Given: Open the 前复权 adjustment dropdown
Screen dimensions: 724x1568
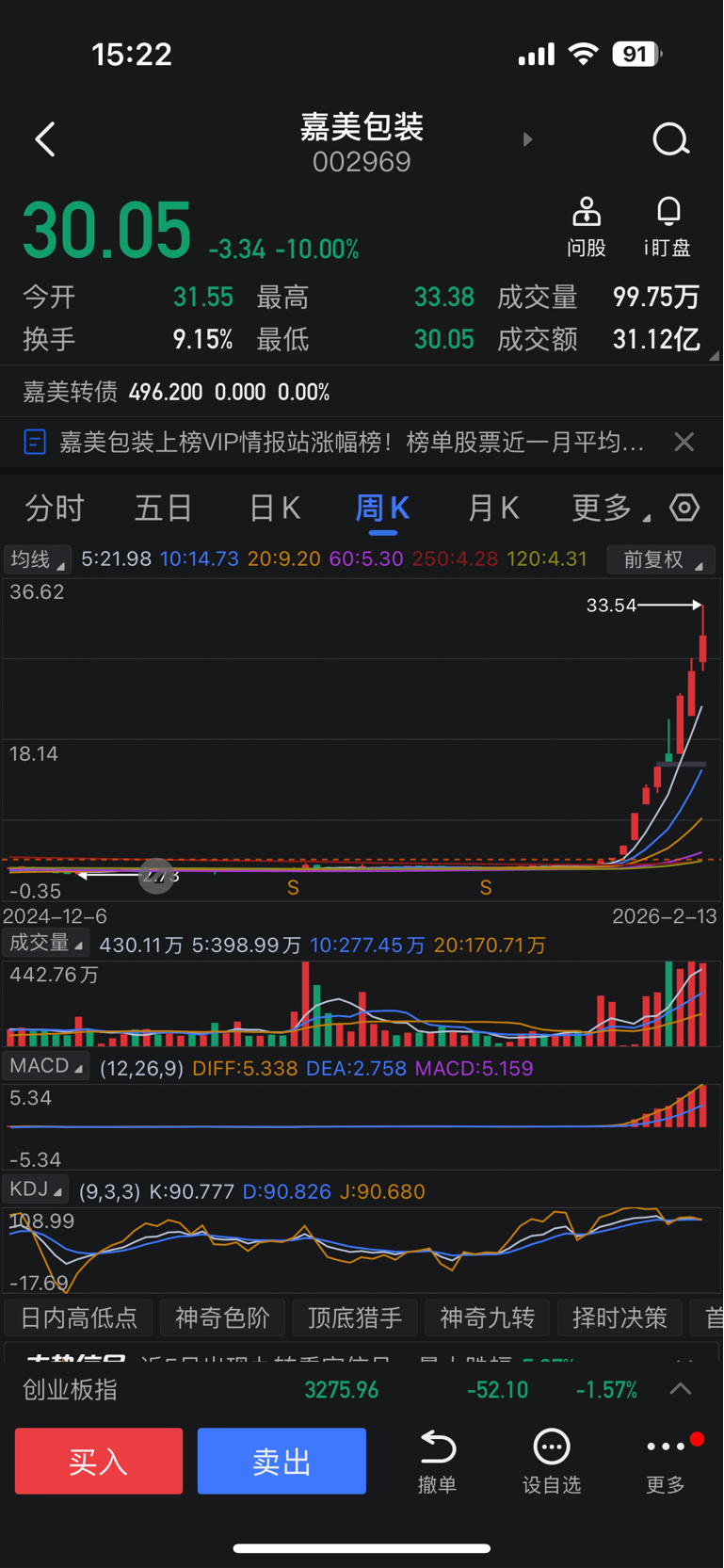Looking at the screenshot, I should click(660, 559).
